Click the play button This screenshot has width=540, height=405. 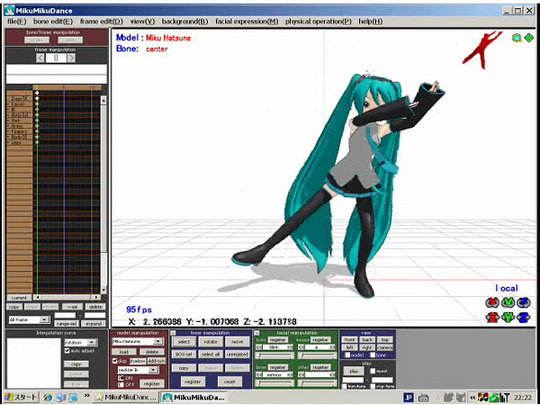(x=354, y=371)
